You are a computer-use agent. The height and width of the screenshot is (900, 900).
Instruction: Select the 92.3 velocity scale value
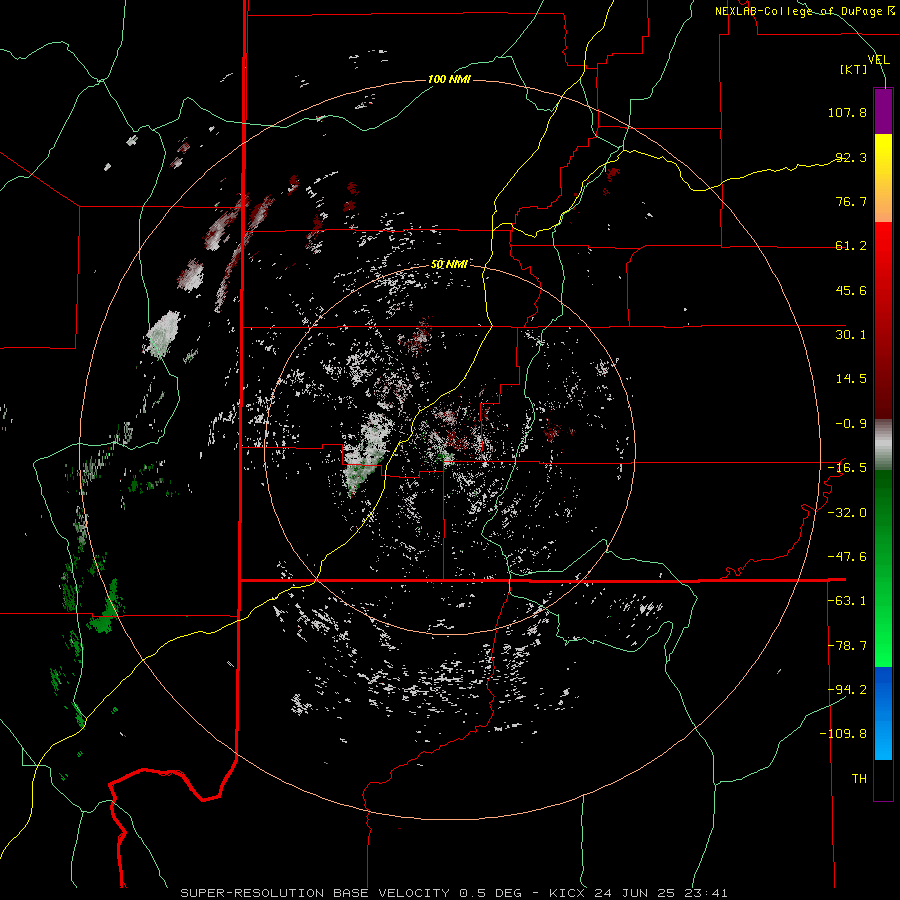(x=851, y=157)
